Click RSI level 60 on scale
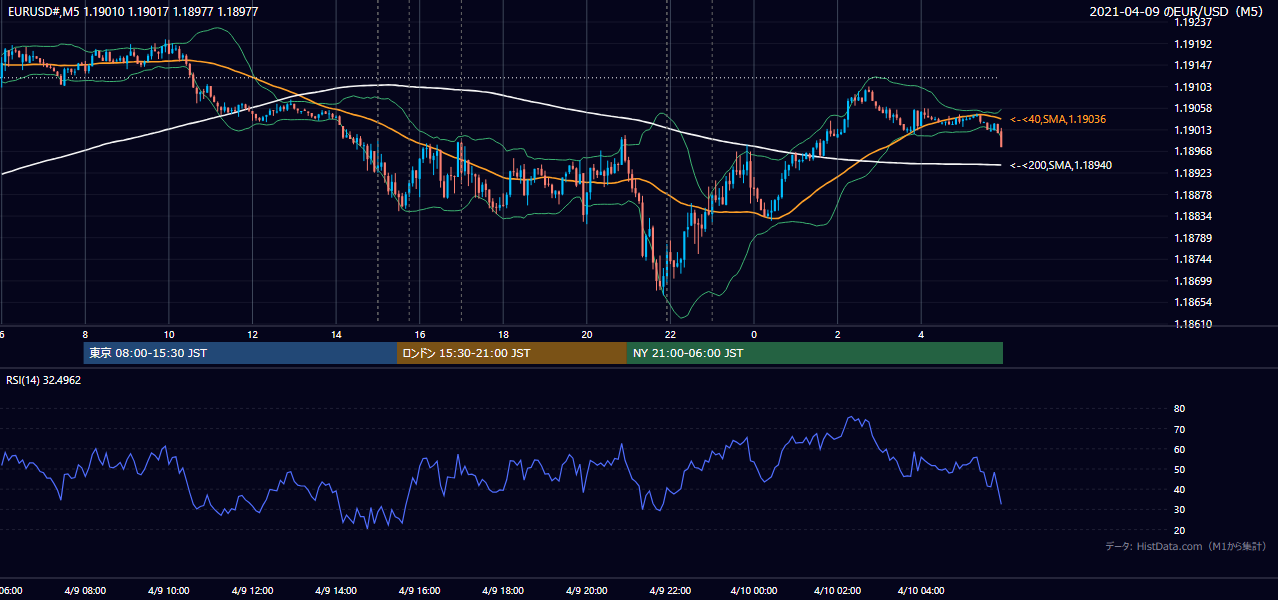 click(x=1180, y=449)
